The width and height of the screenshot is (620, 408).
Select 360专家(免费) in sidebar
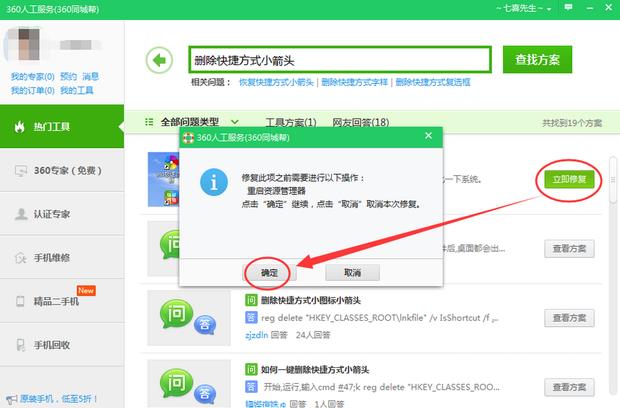pyautogui.click(x=62, y=170)
